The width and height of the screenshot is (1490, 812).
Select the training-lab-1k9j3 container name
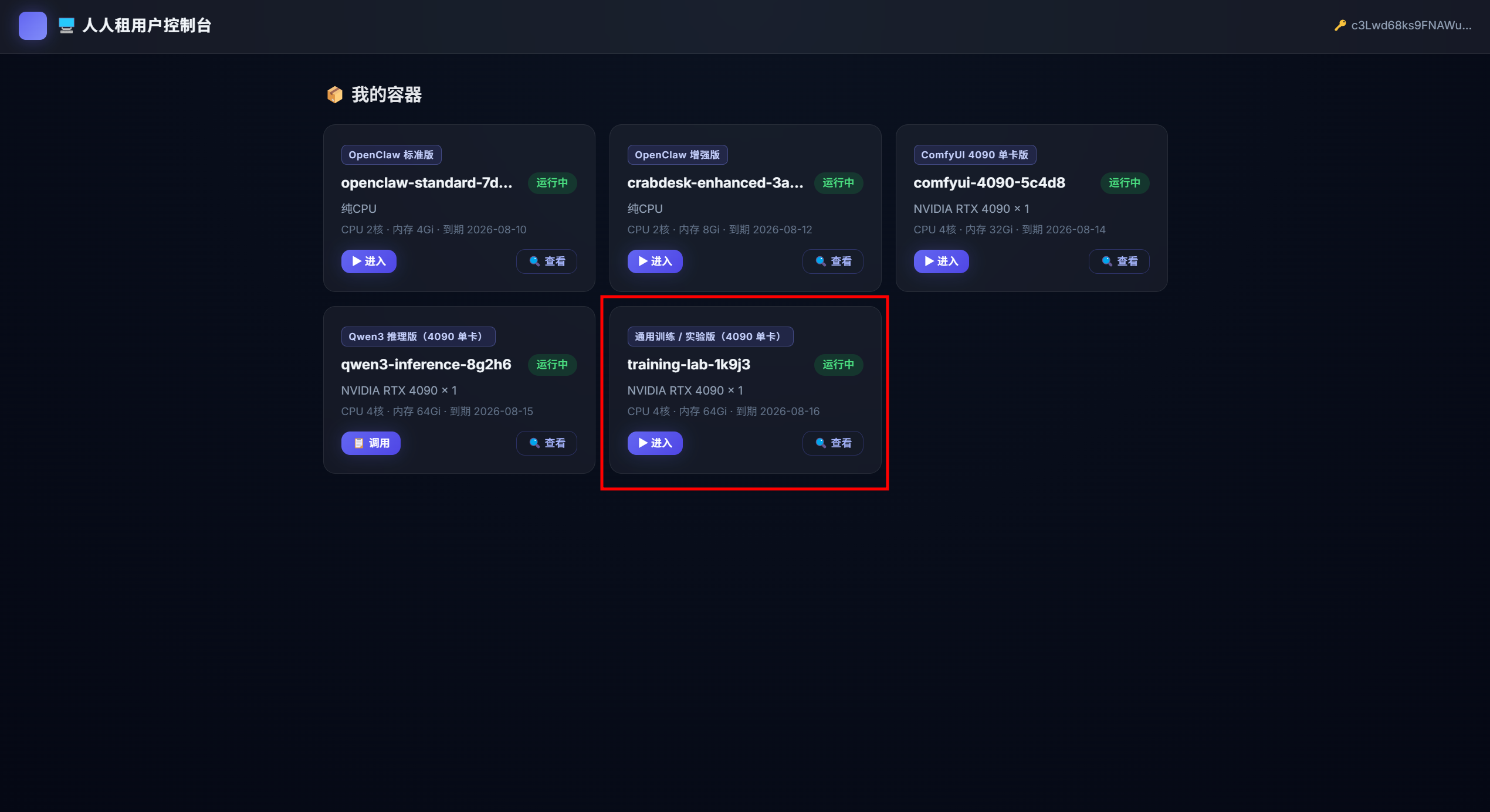pos(689,365)
